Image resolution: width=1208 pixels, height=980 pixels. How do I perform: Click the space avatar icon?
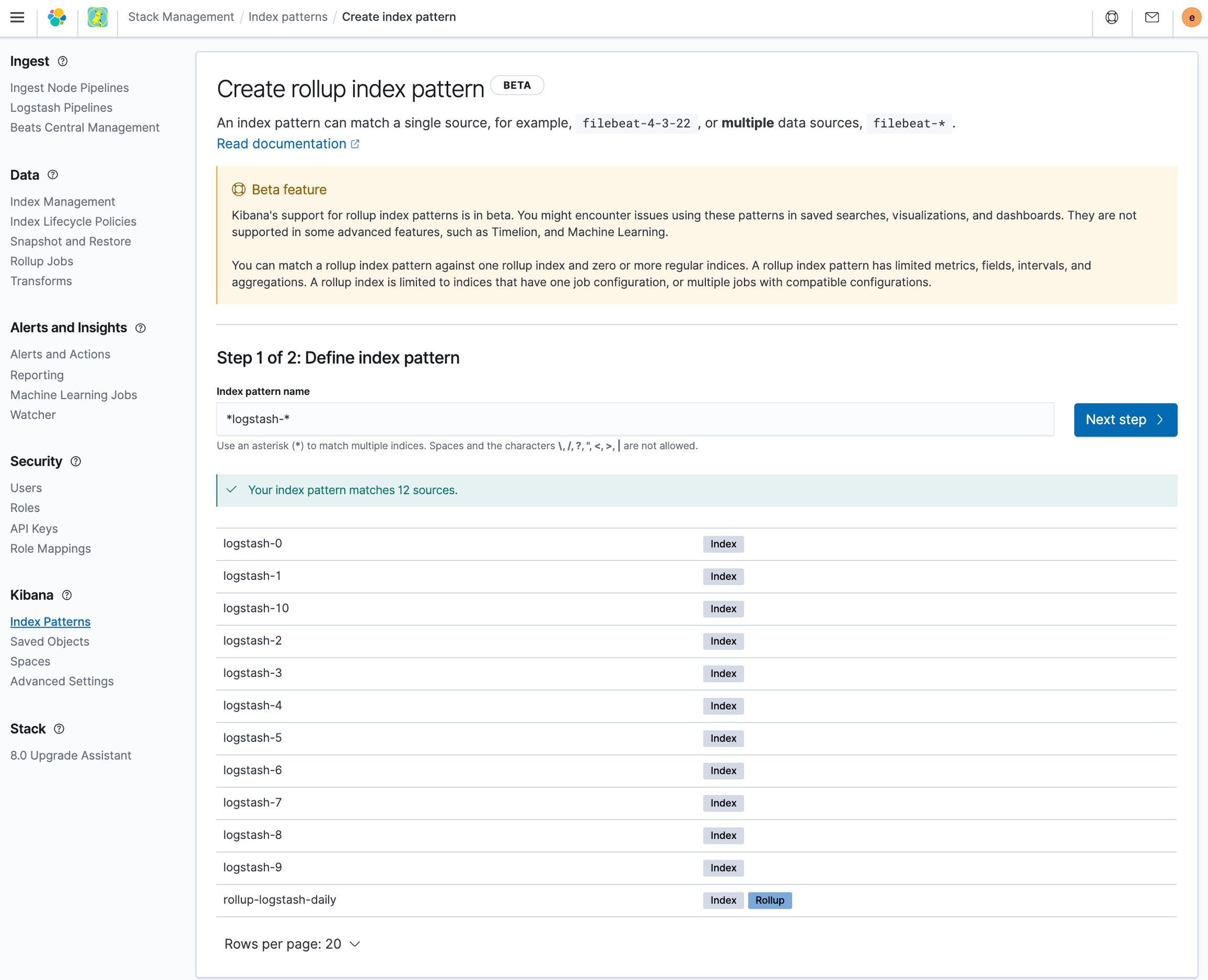(98, 17)
